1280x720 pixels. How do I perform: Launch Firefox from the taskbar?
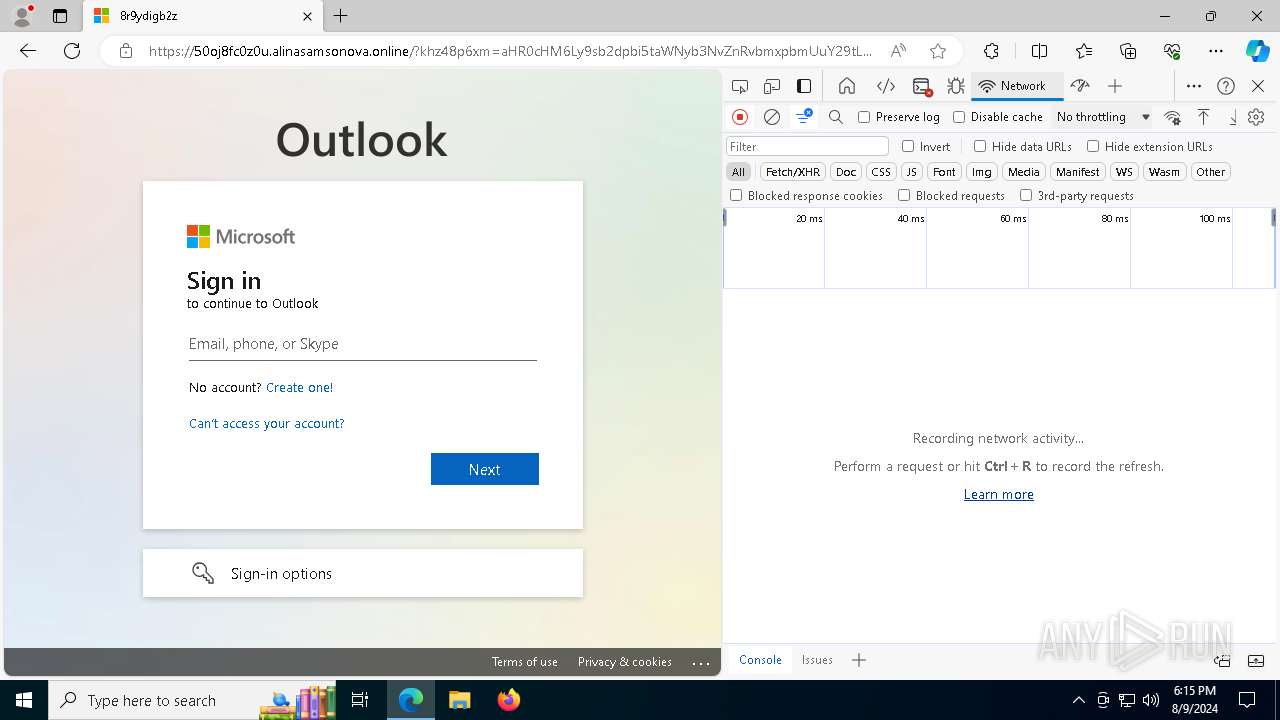(x=509, y=700)
